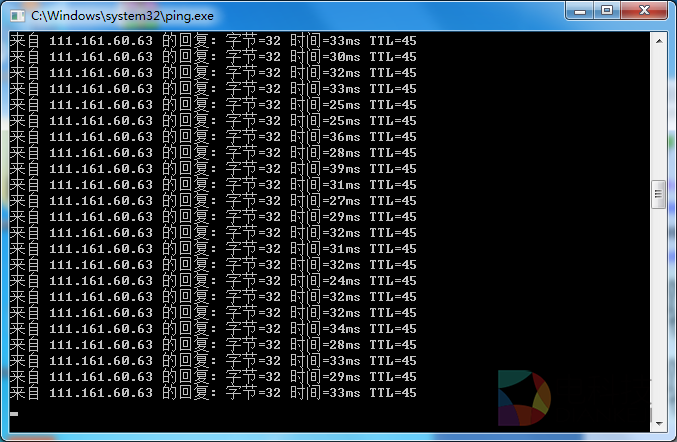This screenshot has height=442, width=677.
Task: Click the blinking cursor at console bottom
Action: pos(13,412)
